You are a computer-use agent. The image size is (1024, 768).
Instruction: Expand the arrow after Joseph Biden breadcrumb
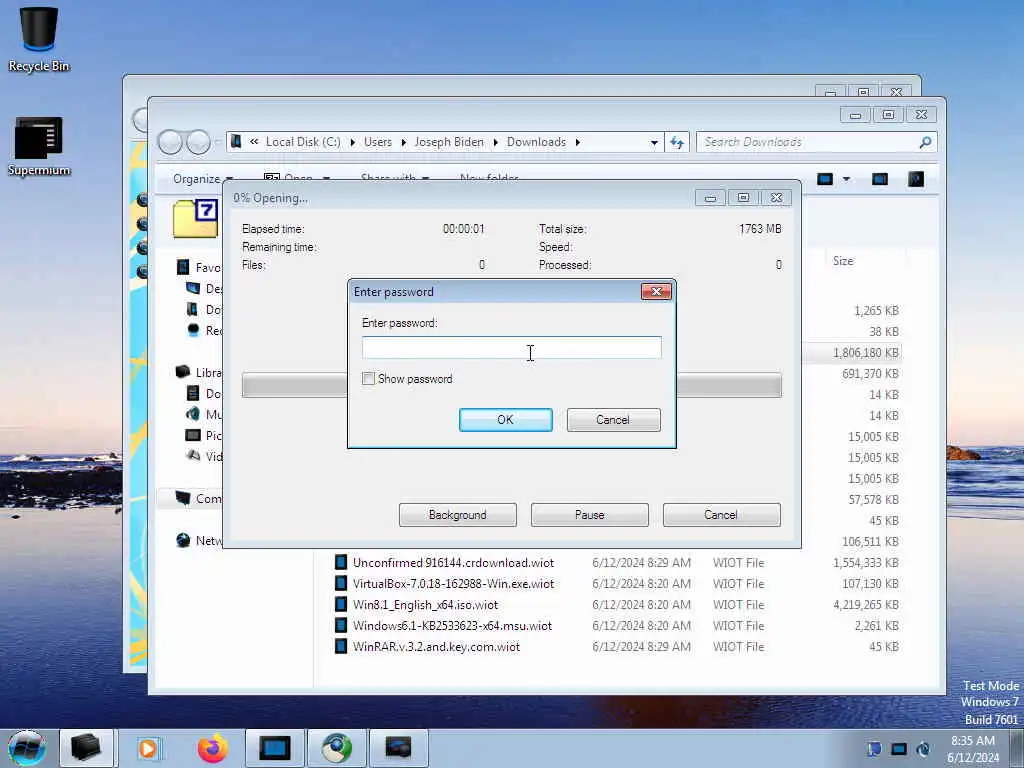pos(496,142)
